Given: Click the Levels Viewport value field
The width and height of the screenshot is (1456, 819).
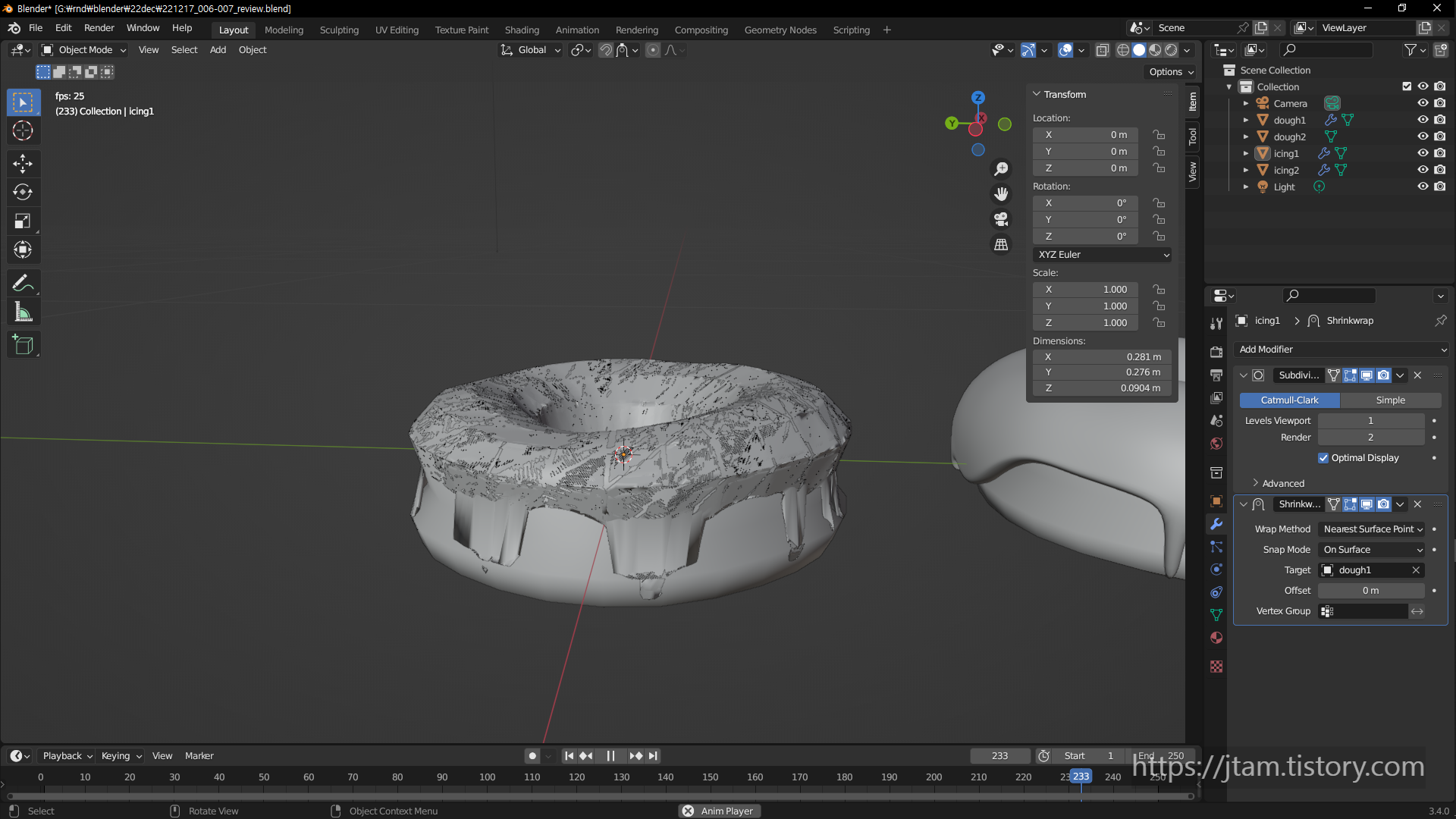Looking at the screenshot, I should click(1370, 421).
